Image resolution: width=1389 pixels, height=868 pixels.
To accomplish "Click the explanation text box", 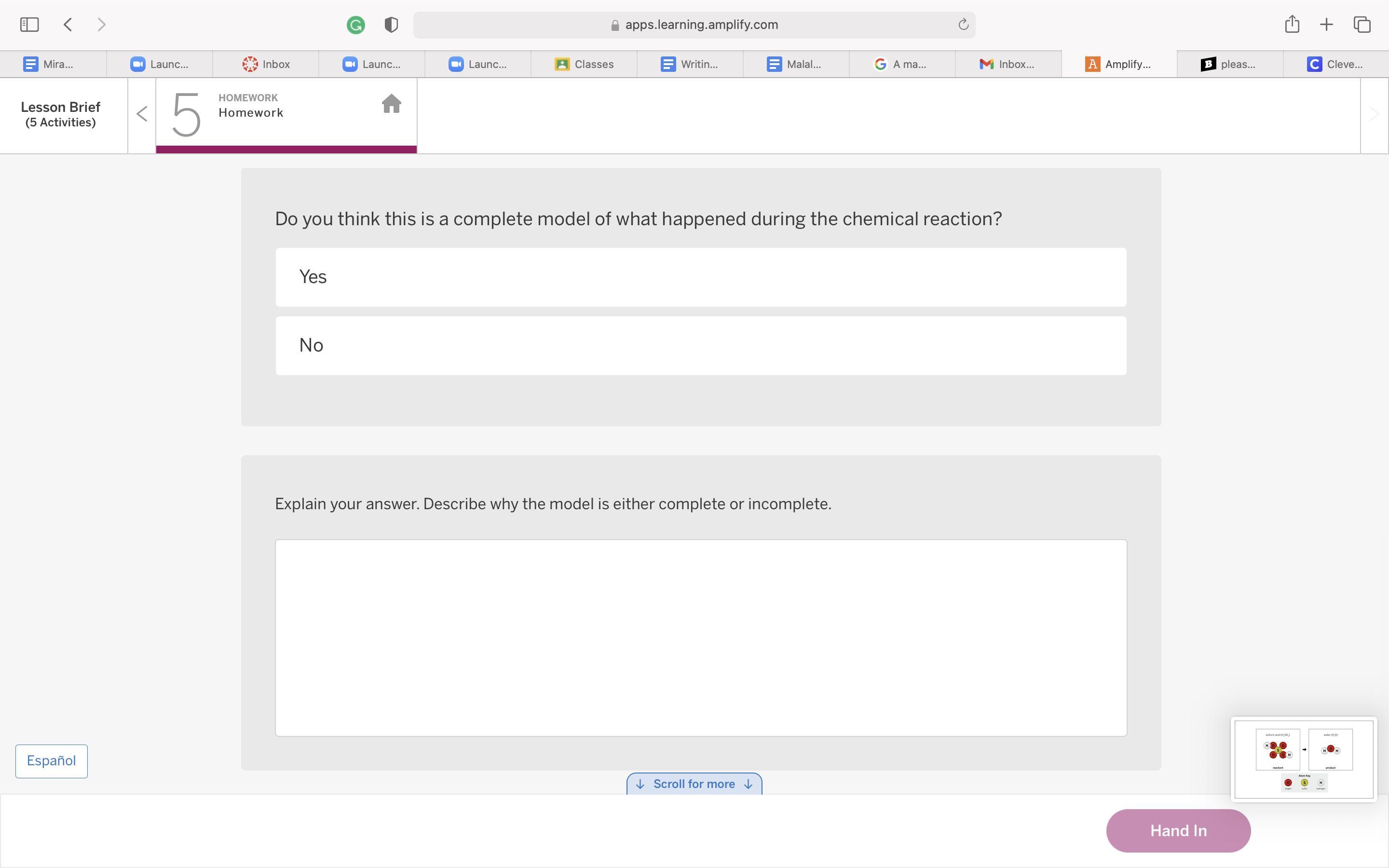I will 700,637.
